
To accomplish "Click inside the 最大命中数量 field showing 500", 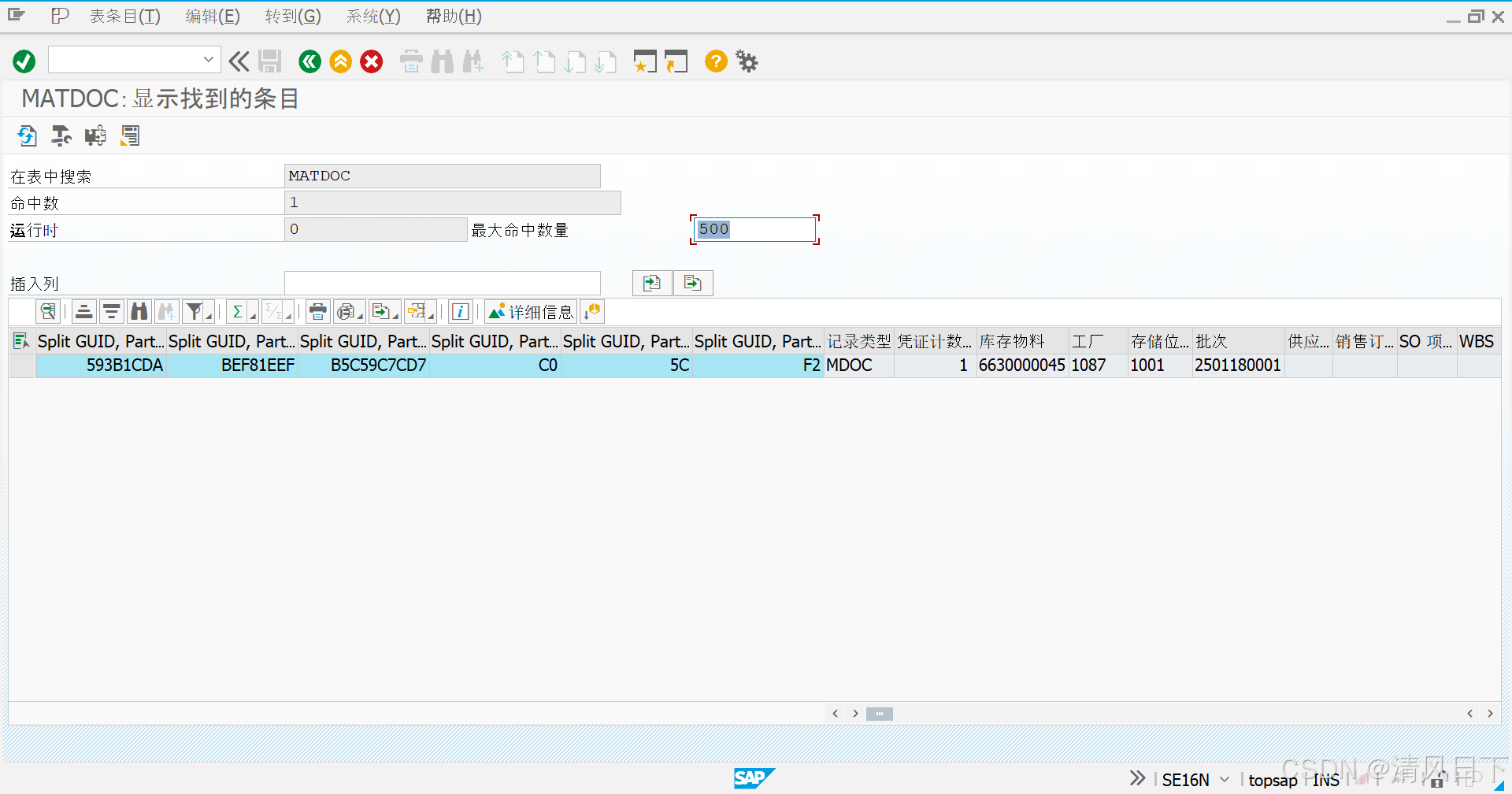I will pyautogui.click(x=752, y=229).
